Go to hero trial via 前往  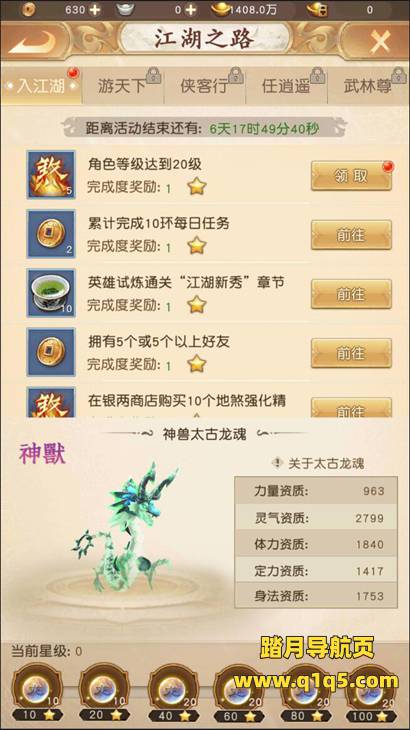[x=351, y=294]
